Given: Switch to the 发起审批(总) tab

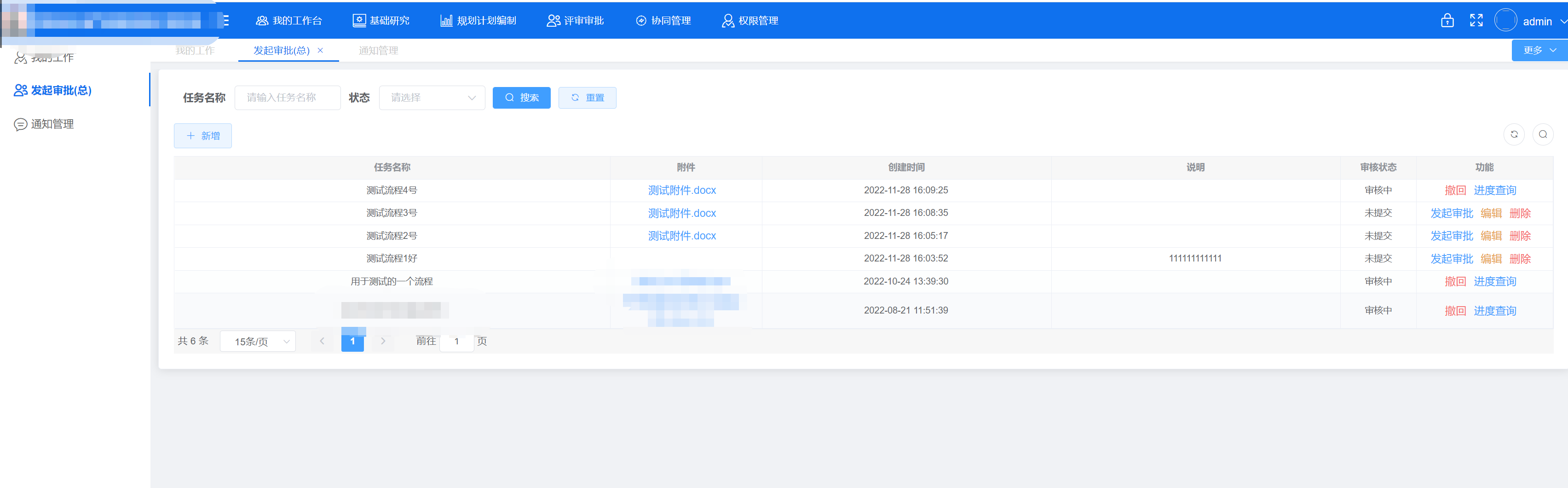Looking at the screenshot, I should point(281,51).
